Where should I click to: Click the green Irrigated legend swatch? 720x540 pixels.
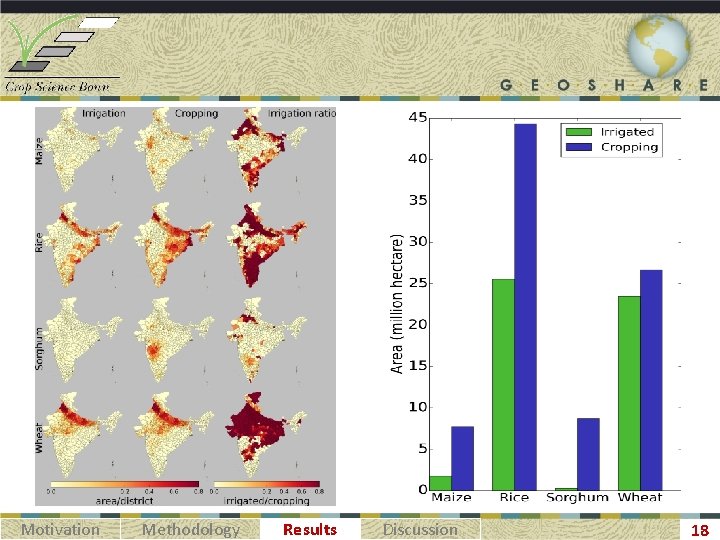coord(578,132)
